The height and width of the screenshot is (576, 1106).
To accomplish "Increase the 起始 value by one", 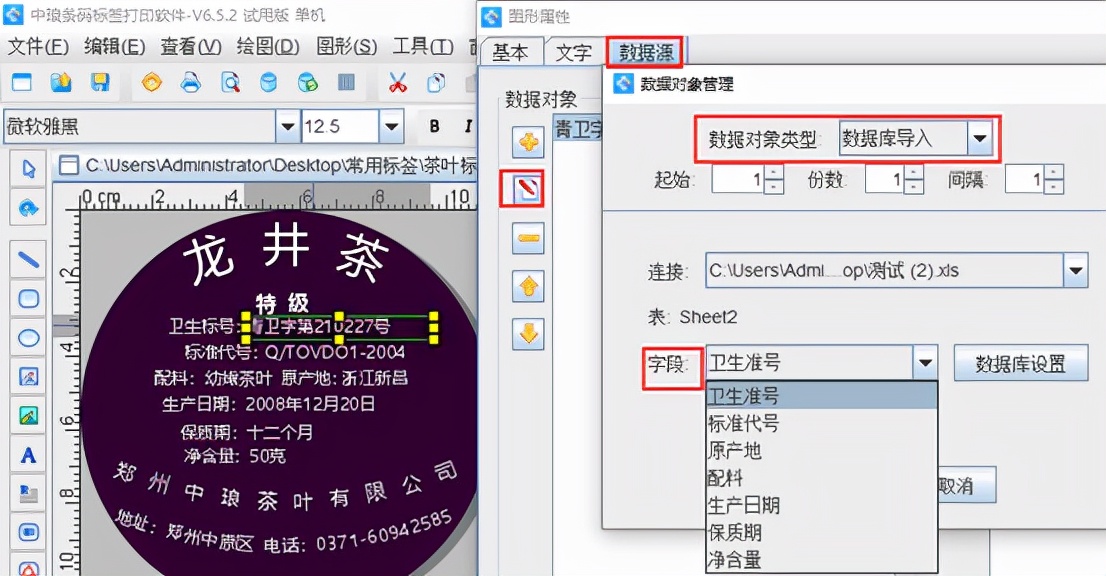I will [x=774, y=173].
